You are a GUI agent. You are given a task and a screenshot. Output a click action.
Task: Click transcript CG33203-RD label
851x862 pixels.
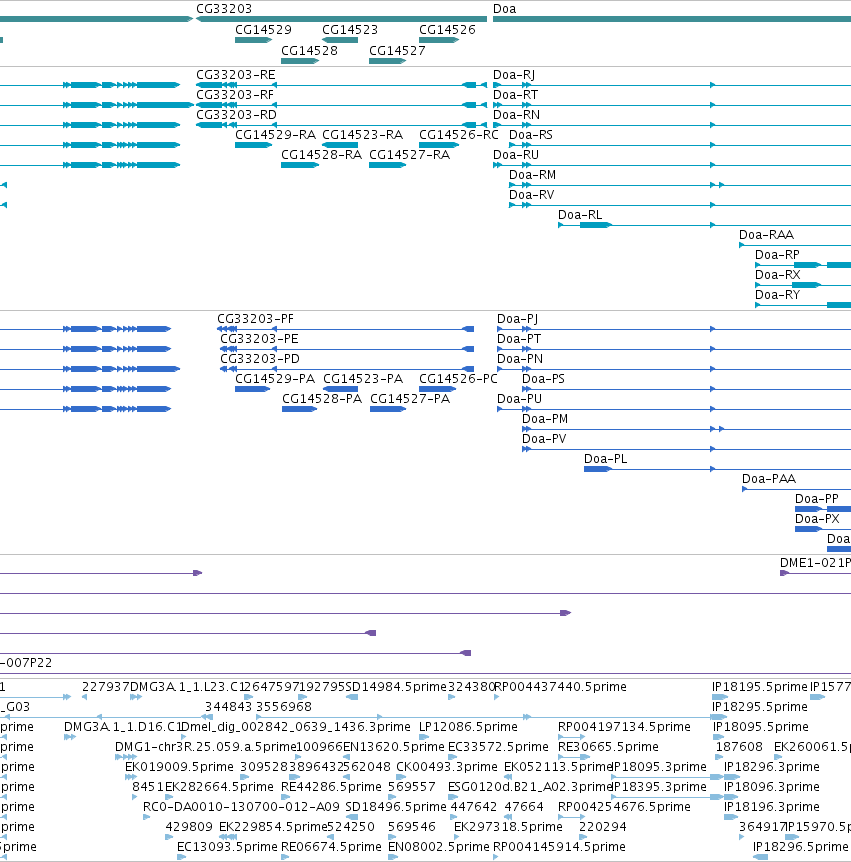click(x=236, y=114)
